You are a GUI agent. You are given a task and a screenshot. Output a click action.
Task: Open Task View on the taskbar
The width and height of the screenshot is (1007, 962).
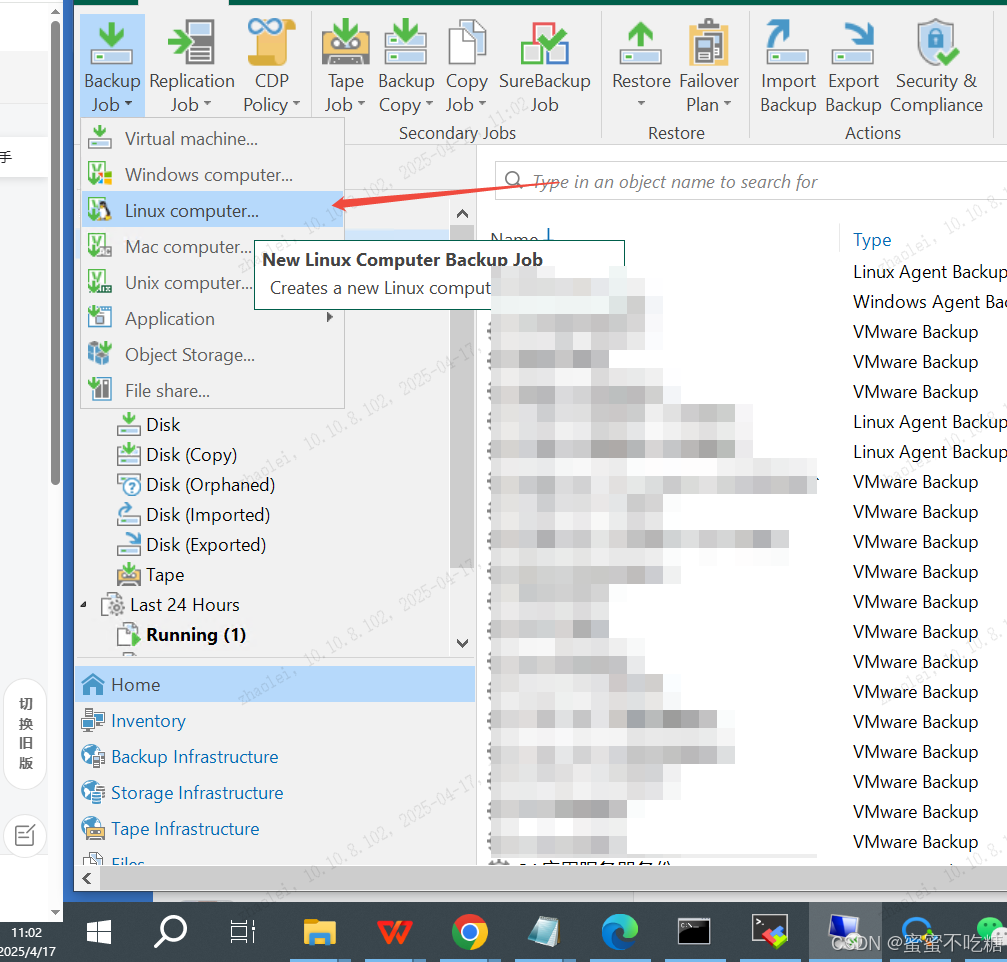pos(243,932)
